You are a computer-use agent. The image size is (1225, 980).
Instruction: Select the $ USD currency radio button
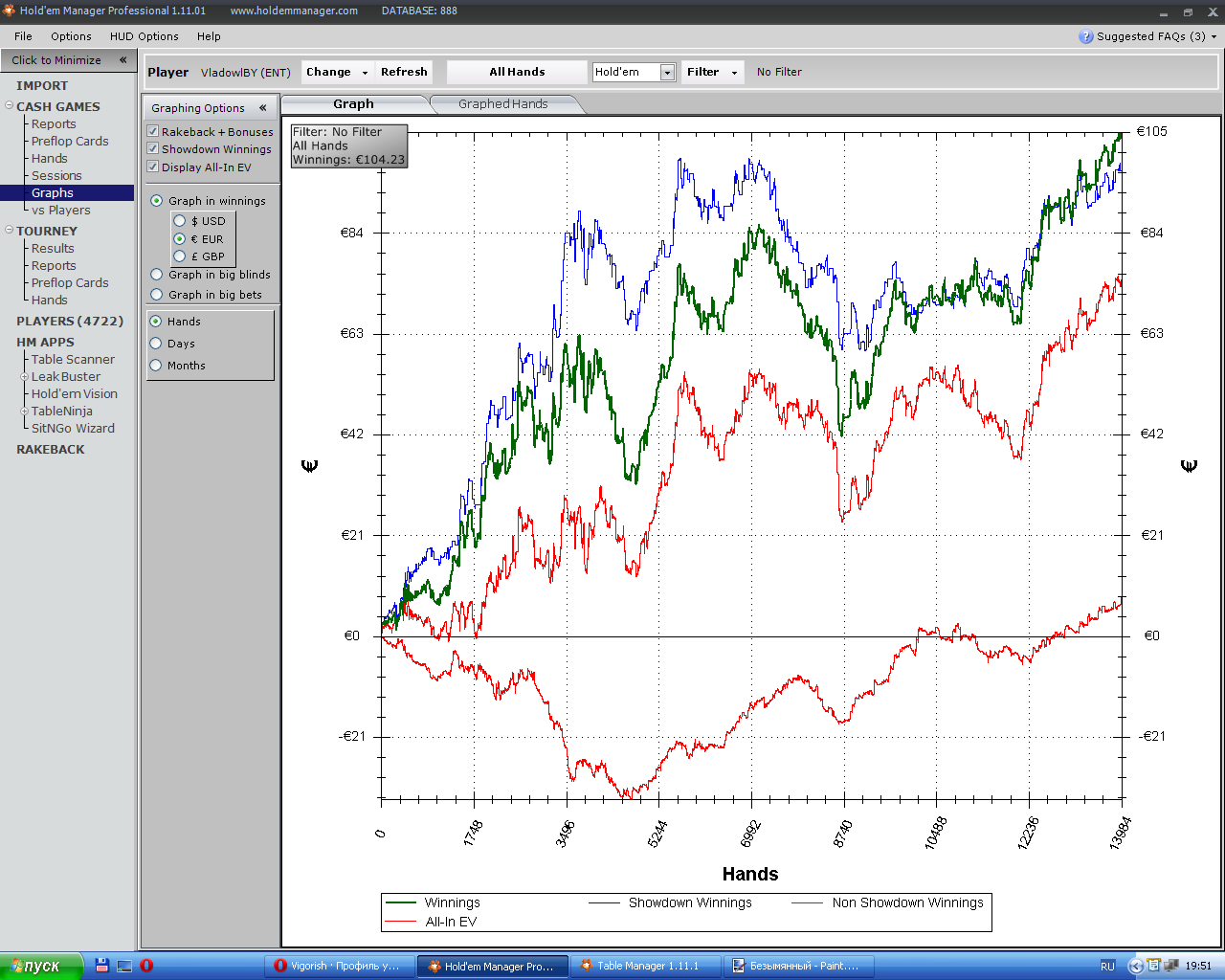179,221
